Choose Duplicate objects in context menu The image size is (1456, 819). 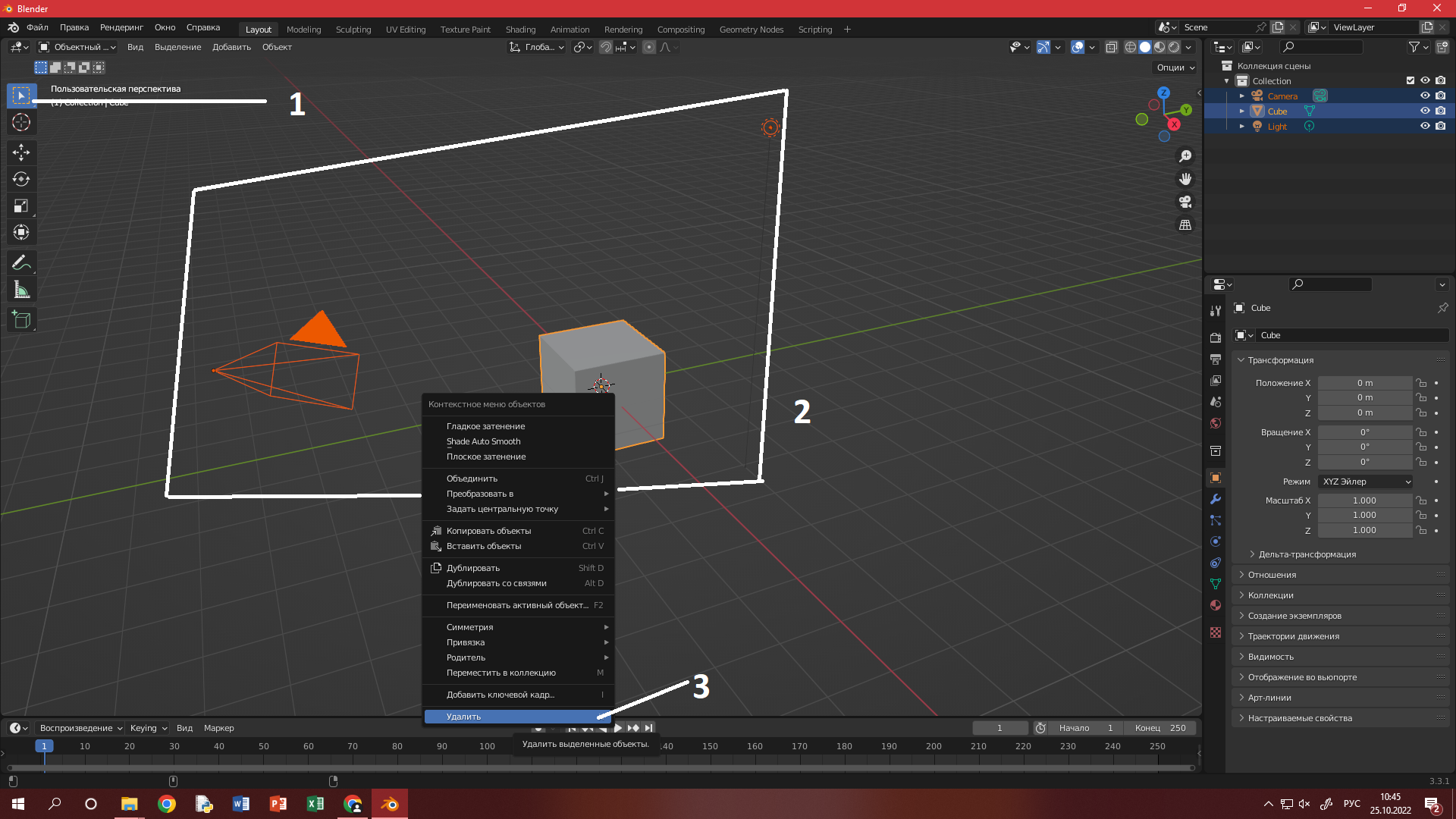[x=519, y=568]
